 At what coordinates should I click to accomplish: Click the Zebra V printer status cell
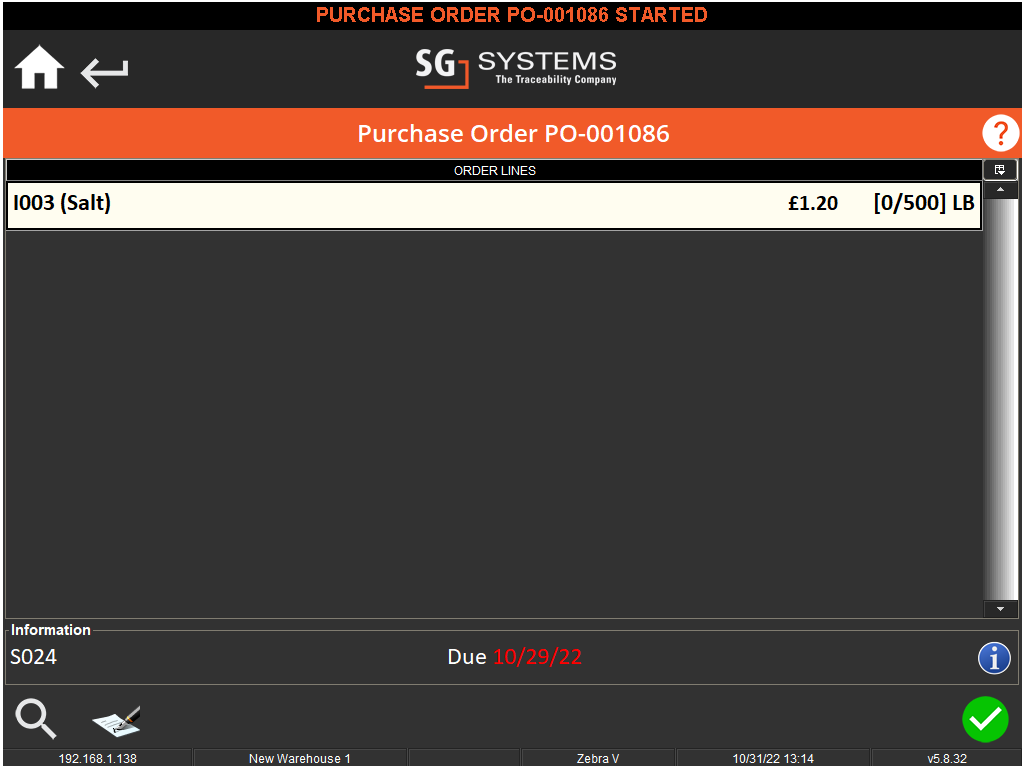598,759
